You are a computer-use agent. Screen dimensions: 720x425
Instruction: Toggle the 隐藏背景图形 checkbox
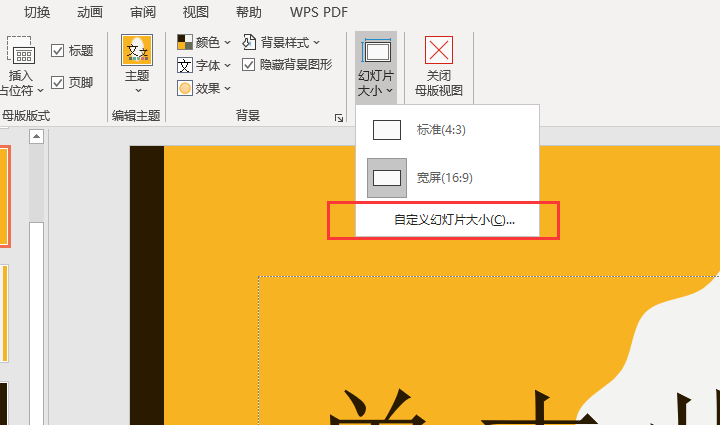248,65
